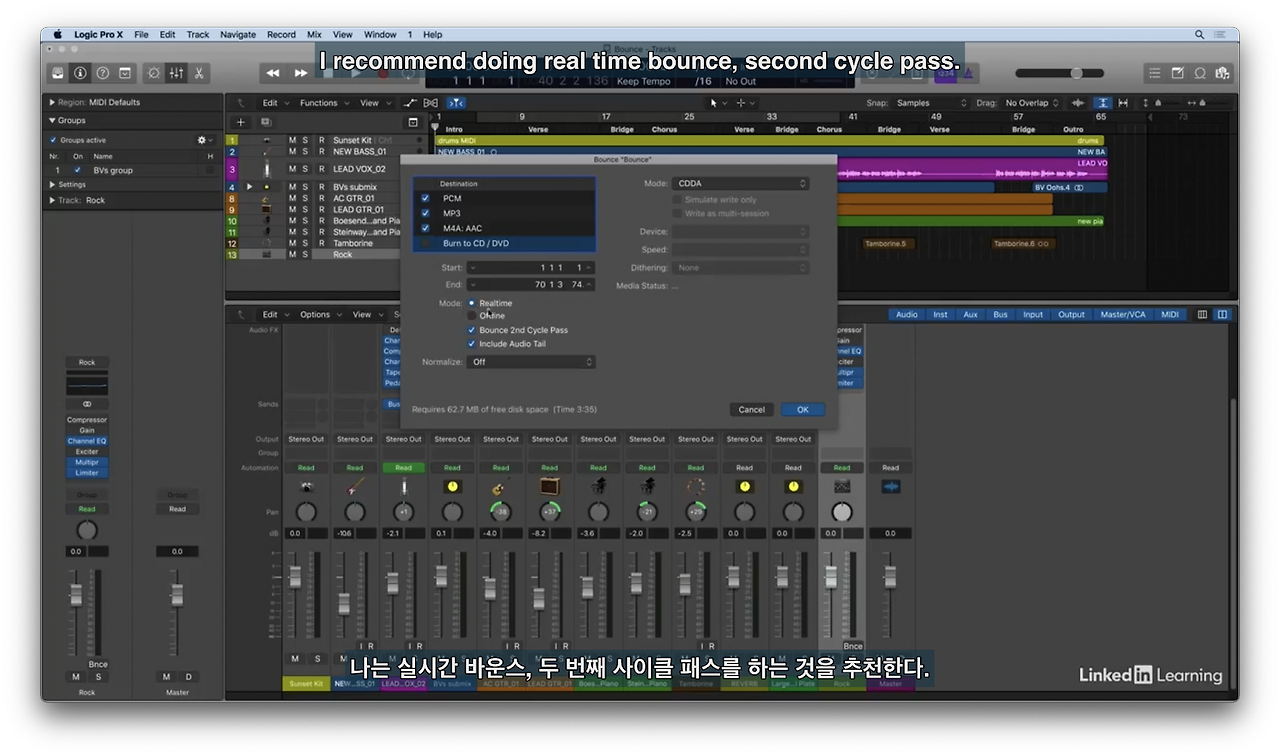Open the File menu
The width and height of the screenshot is (1280, 756).
[x=141, y=34]
